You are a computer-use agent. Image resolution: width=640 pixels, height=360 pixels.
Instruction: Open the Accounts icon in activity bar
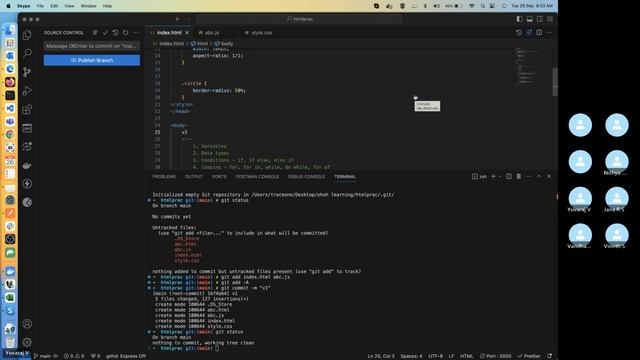pos(27,324)
